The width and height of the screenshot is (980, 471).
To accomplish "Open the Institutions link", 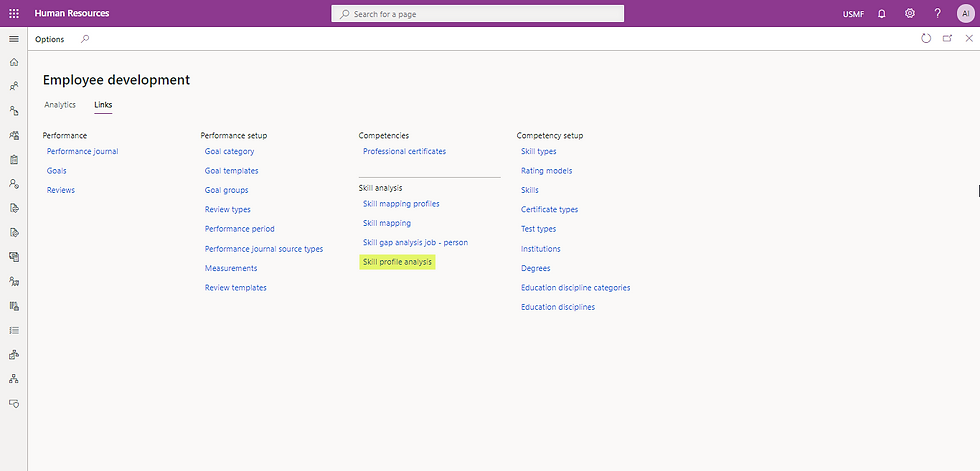I will pyautogui.click(x=541, y=249).
